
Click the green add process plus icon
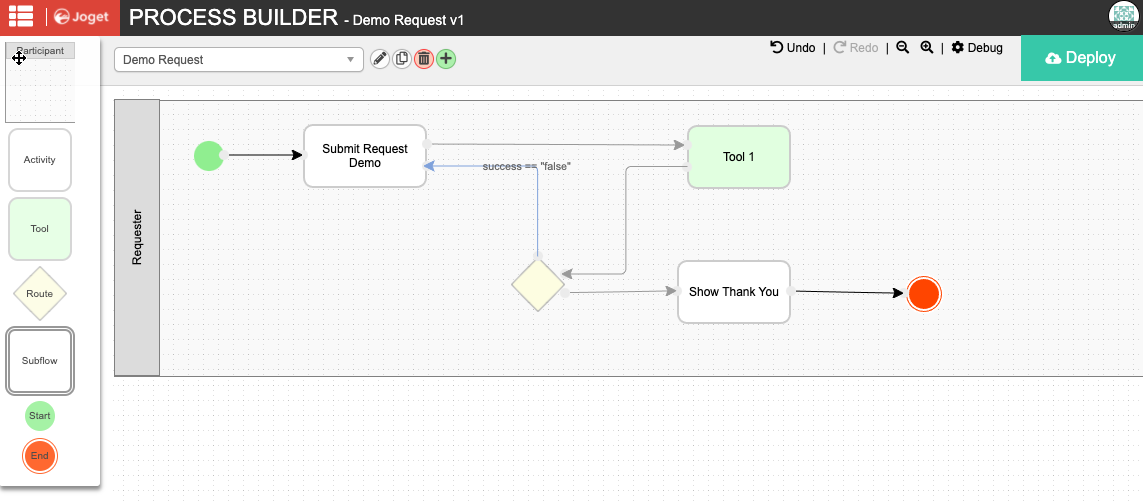[446, 59]
